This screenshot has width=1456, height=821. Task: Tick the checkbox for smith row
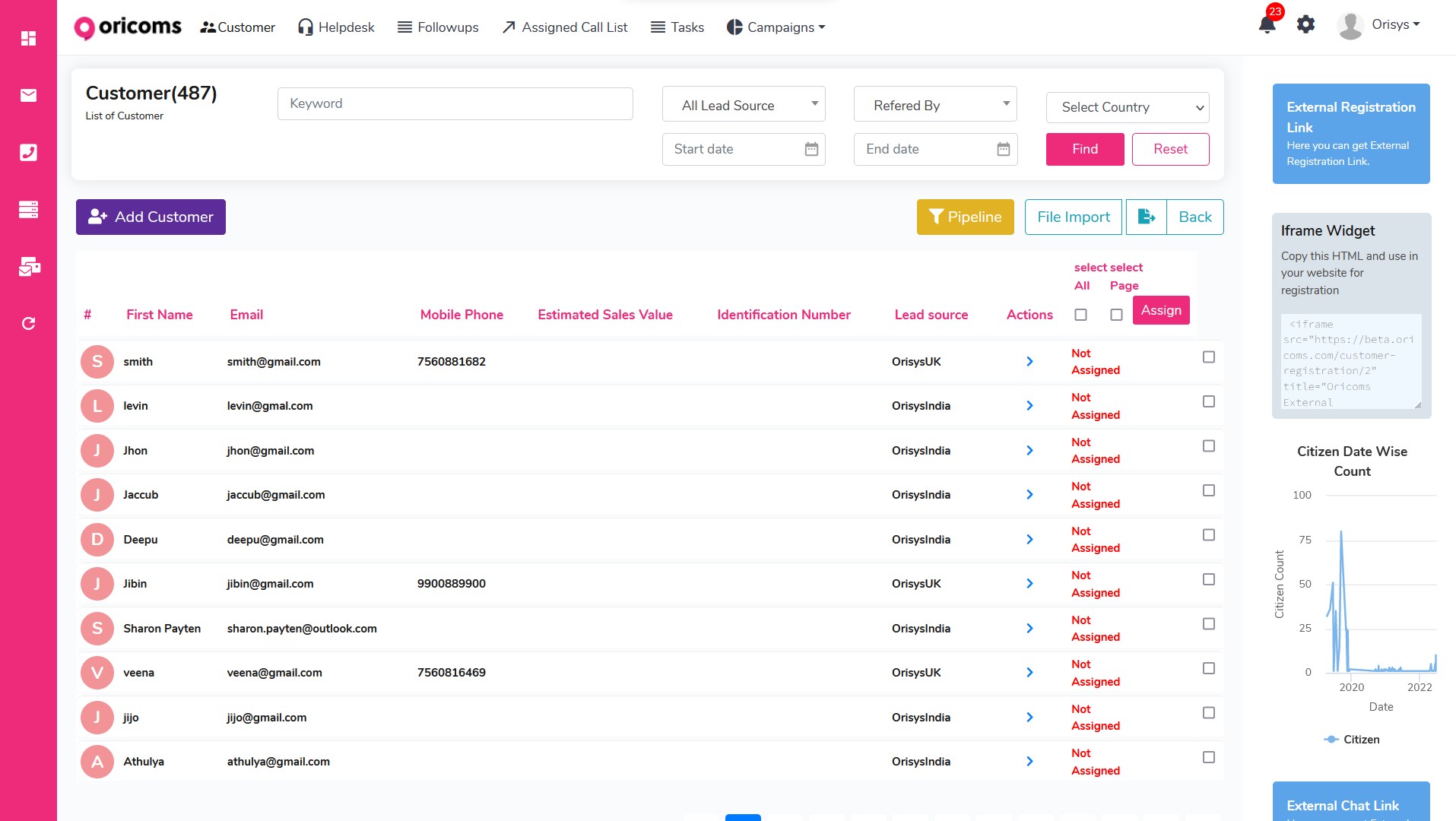[1208, 357]
